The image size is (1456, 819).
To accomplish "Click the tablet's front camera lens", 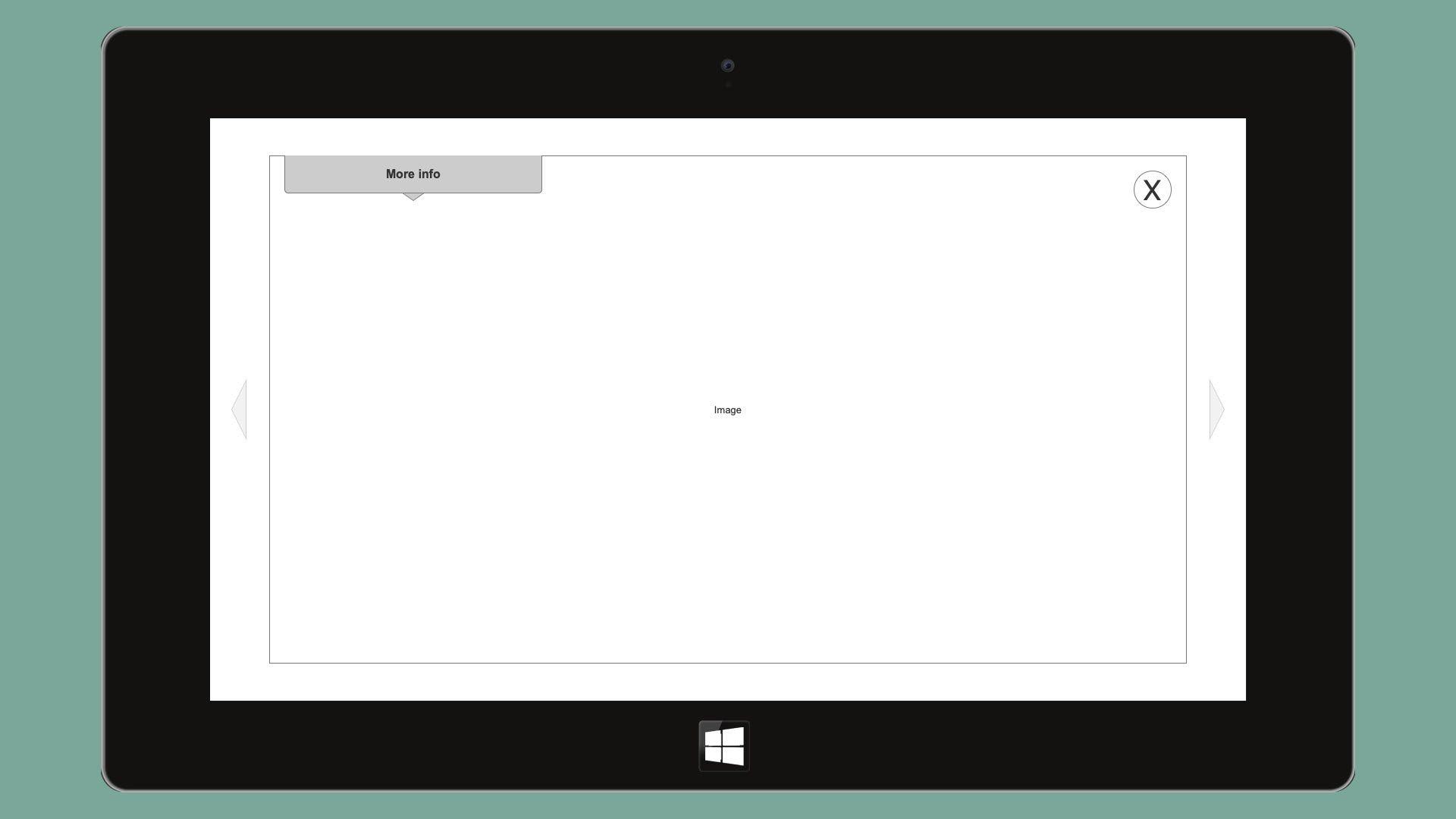I will click(x=727, y=66).
